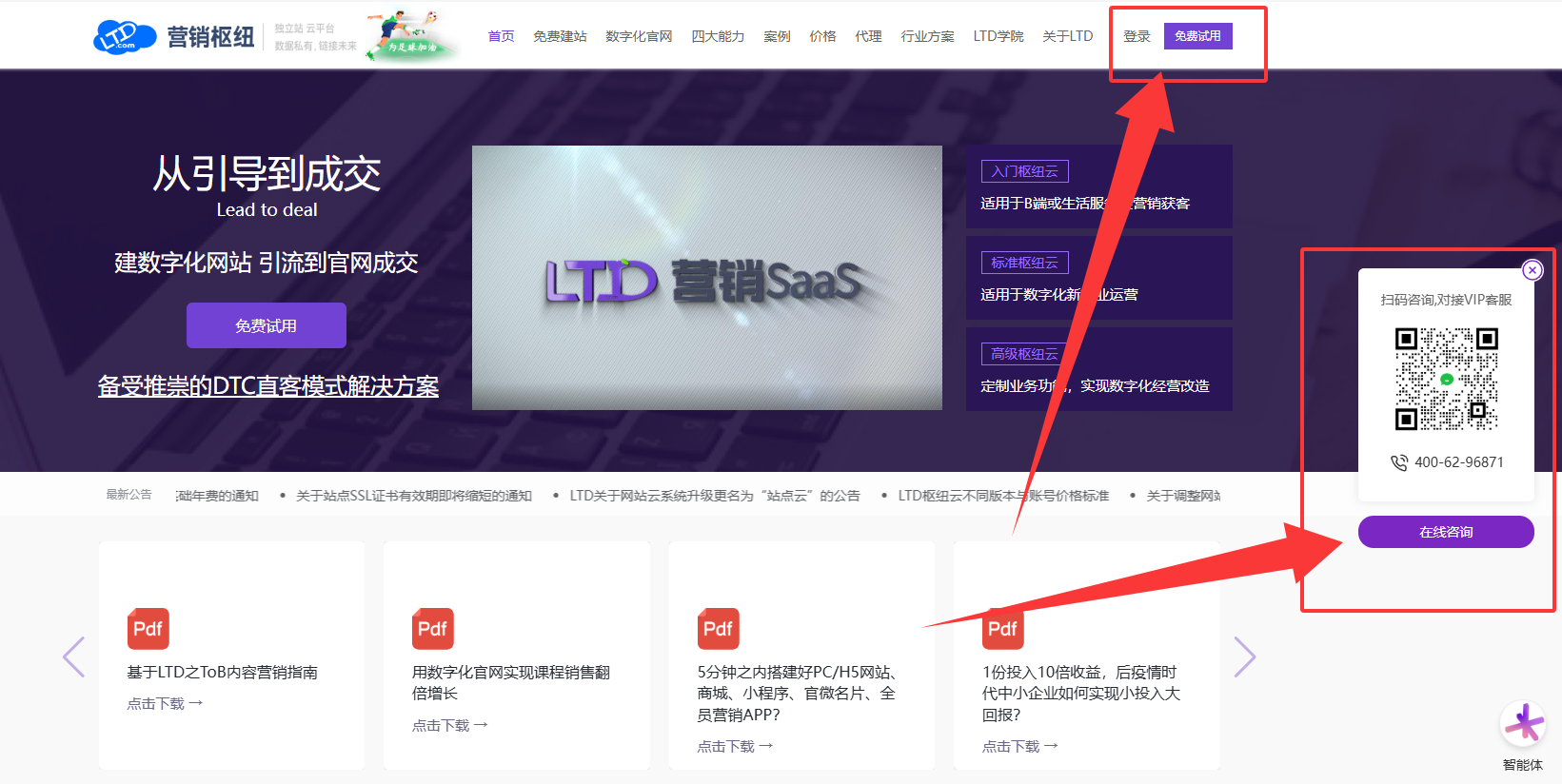Image resolution: width=1562 pixels, height=784 pixels.
Task: Click the PDF icon for 基于LTD之ToB内容营销指南
Action: [148, 629]
